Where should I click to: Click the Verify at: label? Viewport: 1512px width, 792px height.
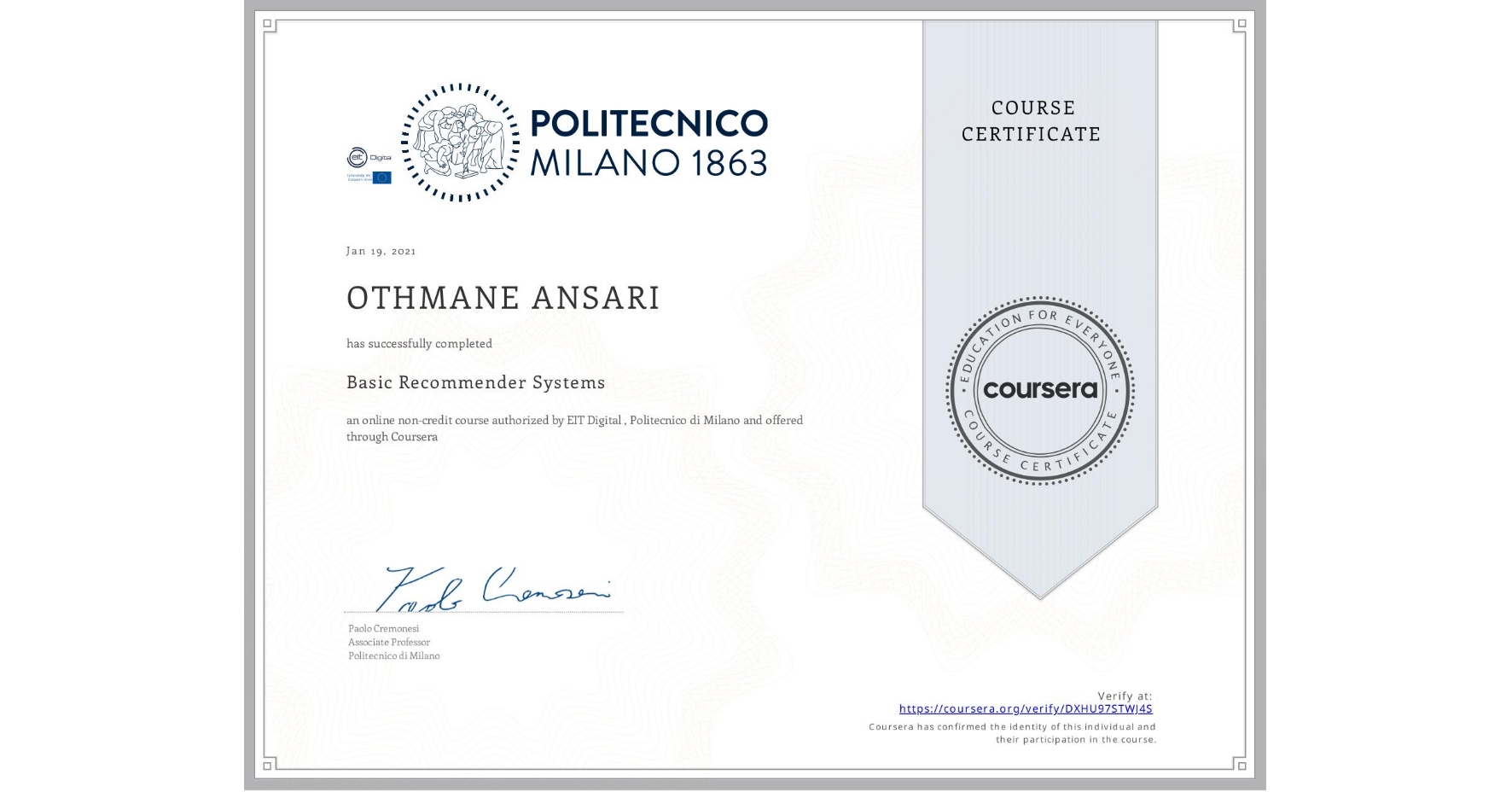1124,696
